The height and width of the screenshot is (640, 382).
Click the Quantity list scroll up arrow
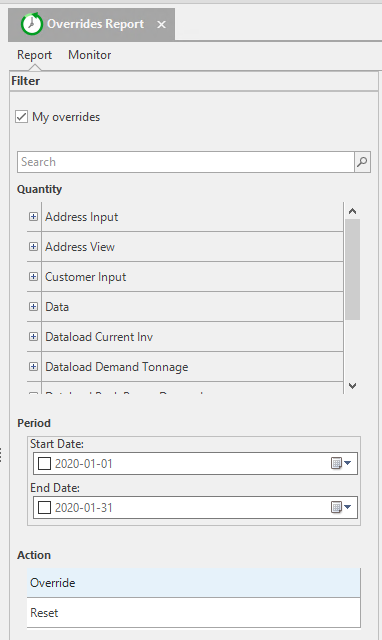click(353, 211)
